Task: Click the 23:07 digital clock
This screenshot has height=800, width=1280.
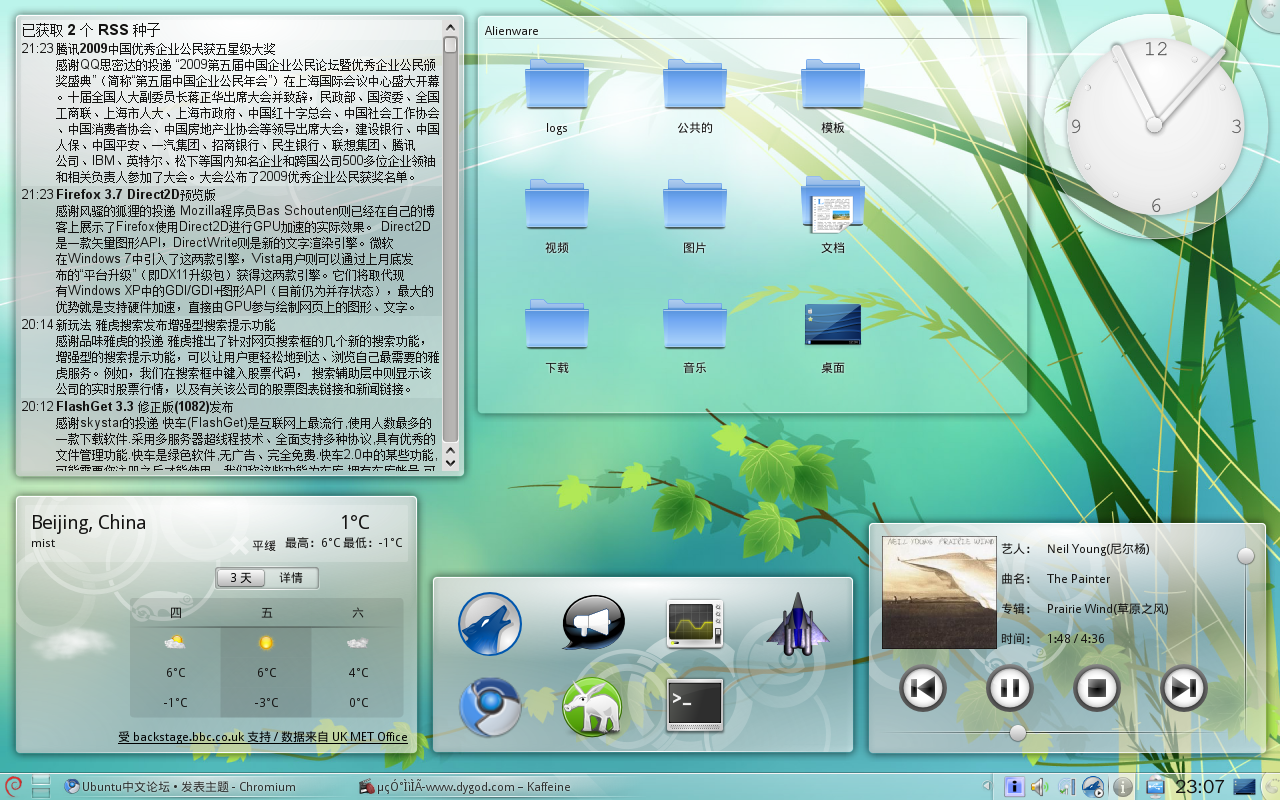Action: (1199, 787)
